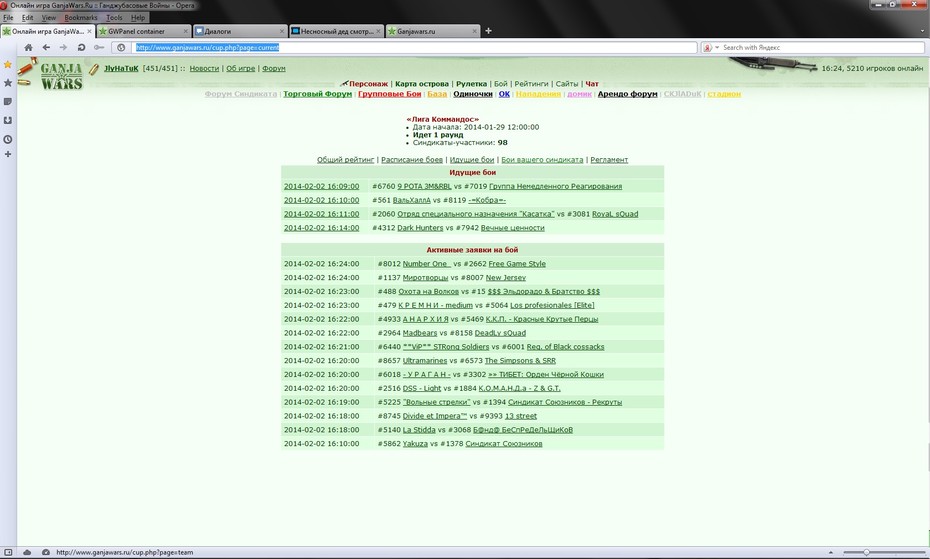Open the Форум header link

273,68
